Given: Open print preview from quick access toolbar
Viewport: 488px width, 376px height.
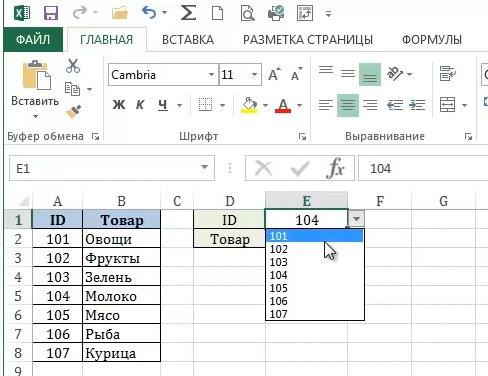Looking at the screenshot, I should [x=247, y=14].
